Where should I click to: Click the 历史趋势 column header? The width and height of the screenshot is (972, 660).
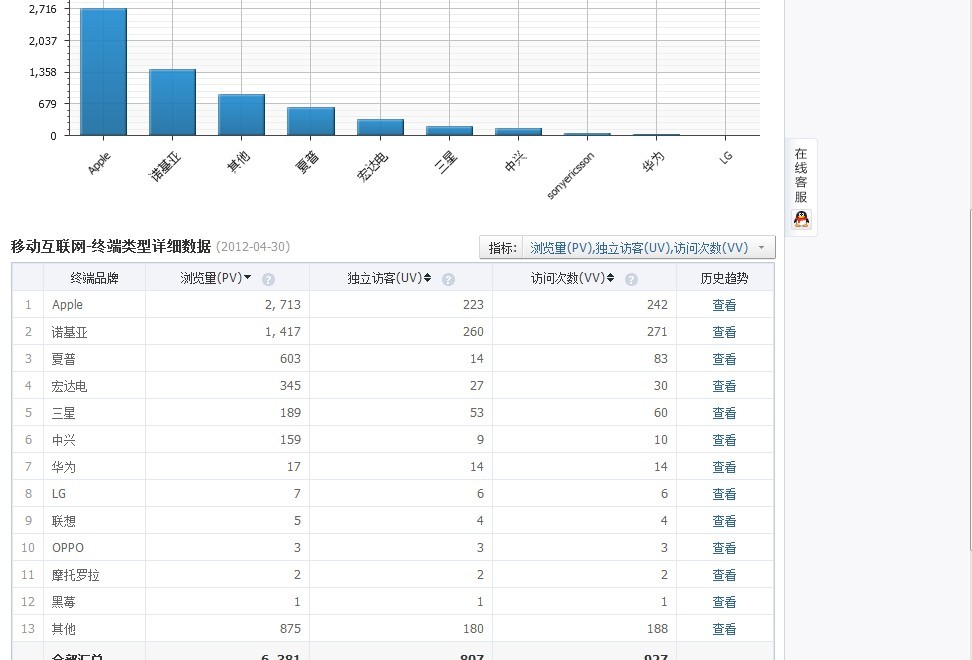coord(724,278)
